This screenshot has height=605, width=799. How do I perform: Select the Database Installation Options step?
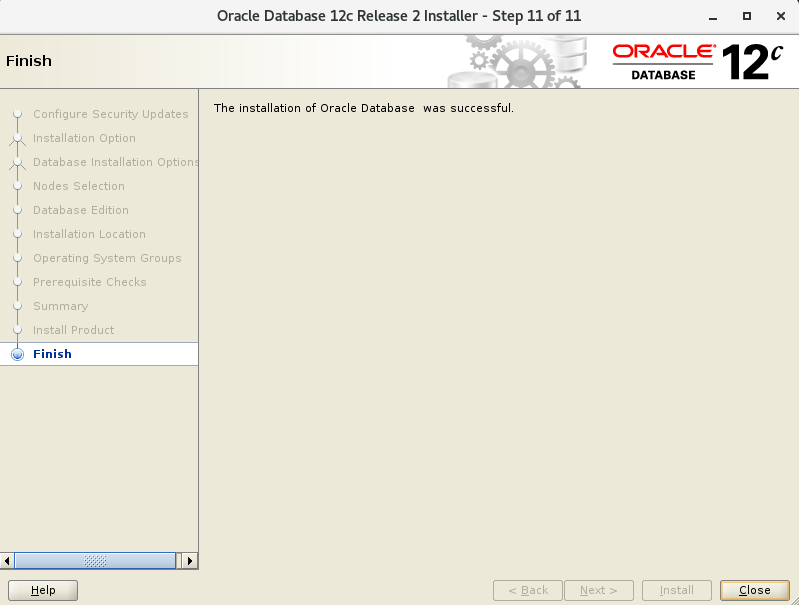pyautogui.click(x=116, y=162)
